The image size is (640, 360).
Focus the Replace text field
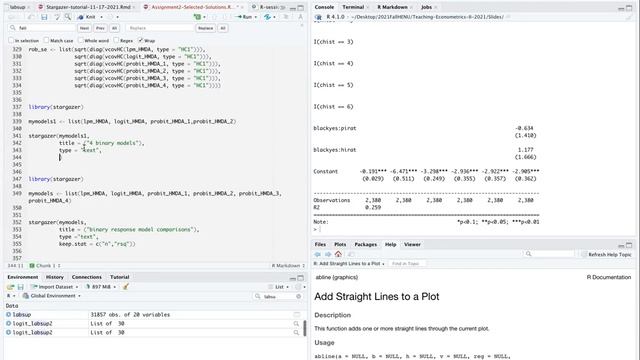(x=160, y=28)
